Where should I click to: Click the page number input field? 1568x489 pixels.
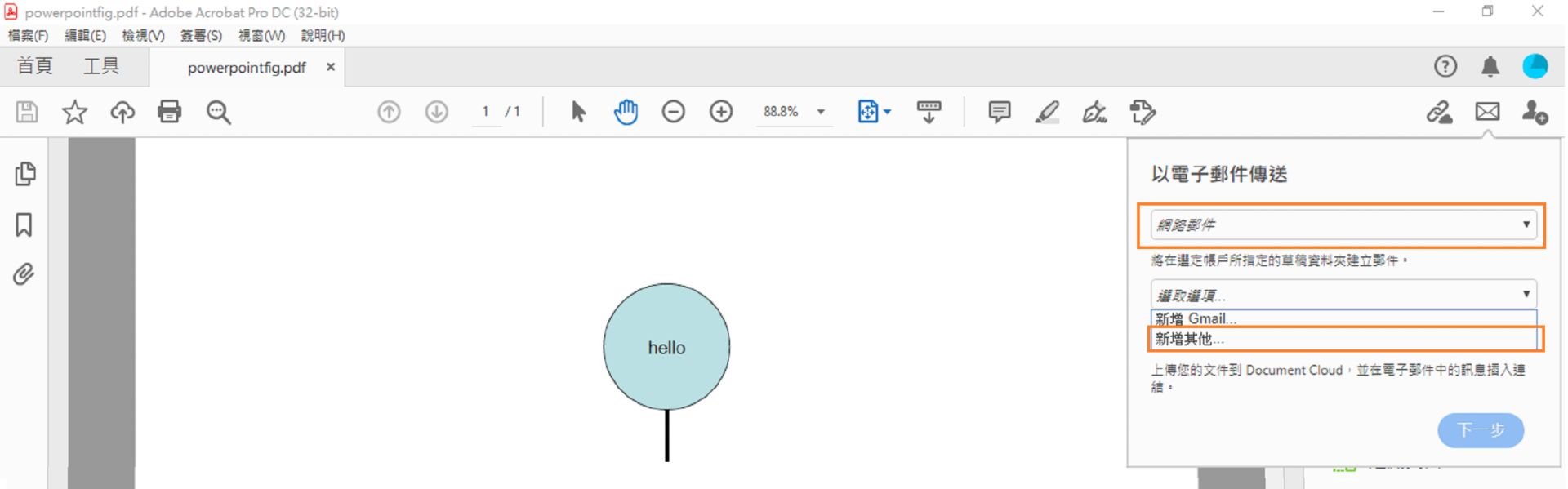pos(486,112)
